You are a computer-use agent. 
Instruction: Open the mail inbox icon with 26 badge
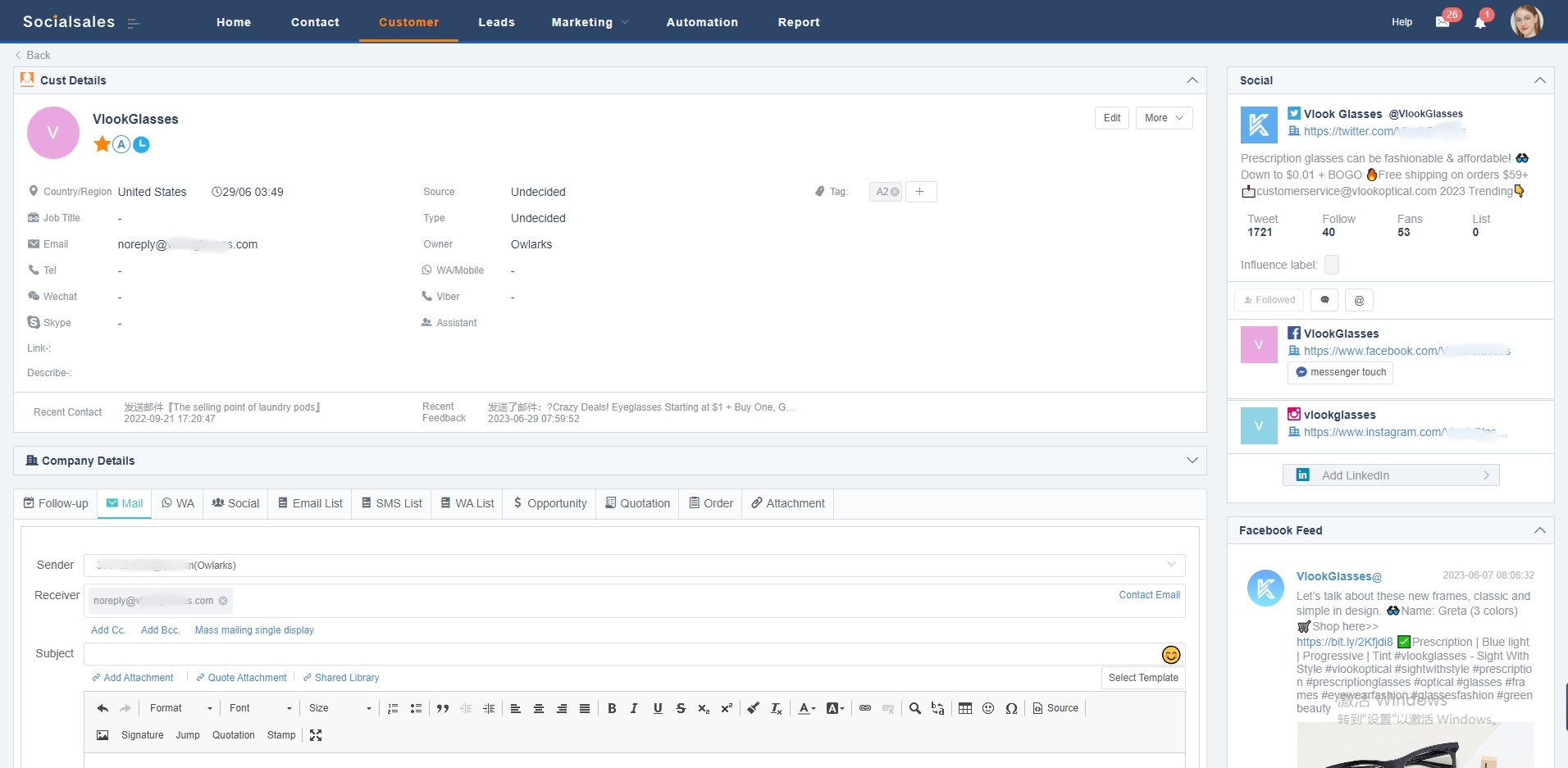tap(1443, 22)
